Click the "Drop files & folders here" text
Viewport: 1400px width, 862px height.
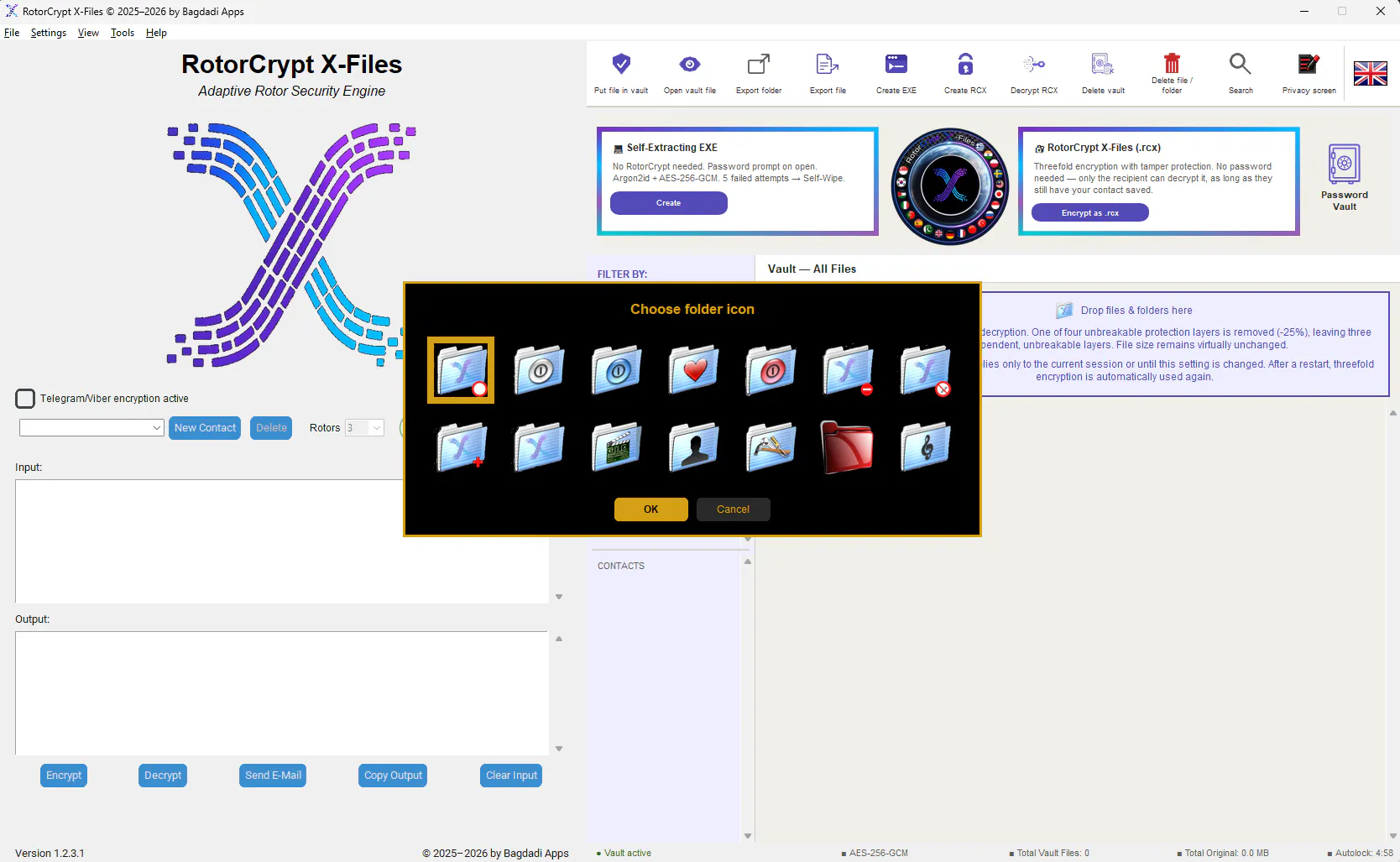click(1136, 311)
